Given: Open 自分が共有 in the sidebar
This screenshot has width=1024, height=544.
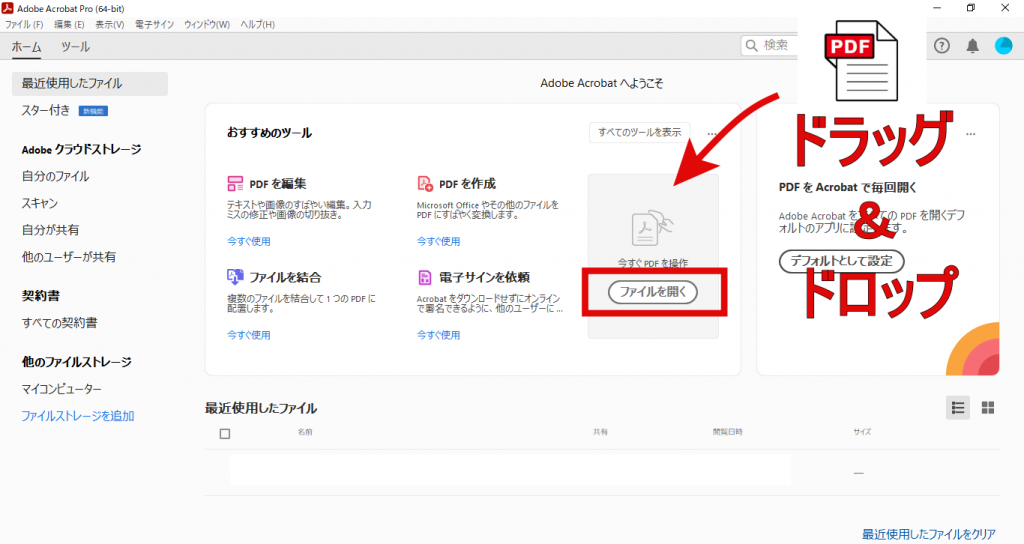Looking at the screenshot, I should click(50, 230).
